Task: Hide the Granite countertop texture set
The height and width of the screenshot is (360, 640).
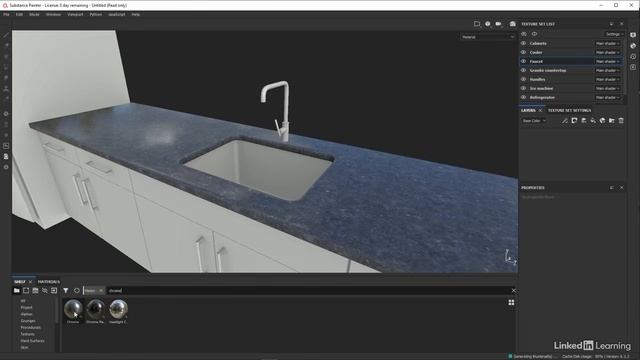Action: 523,70
